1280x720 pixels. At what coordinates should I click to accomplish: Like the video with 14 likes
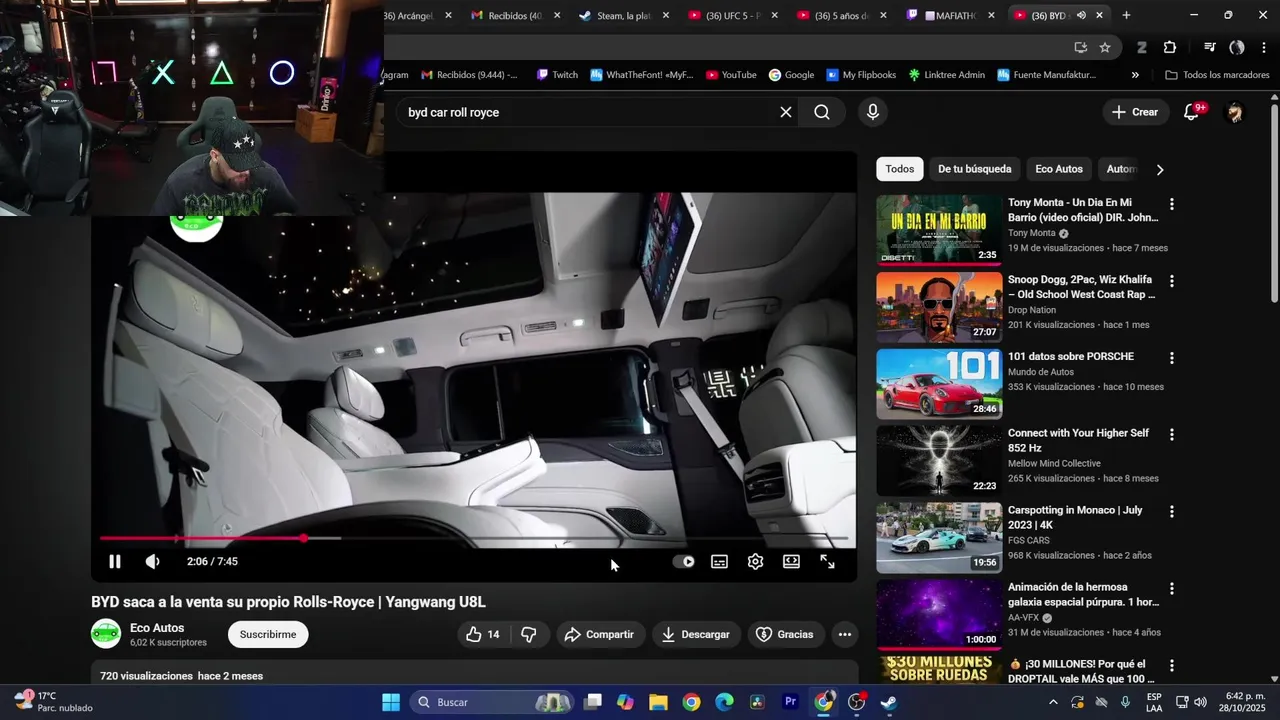[484, 634]
